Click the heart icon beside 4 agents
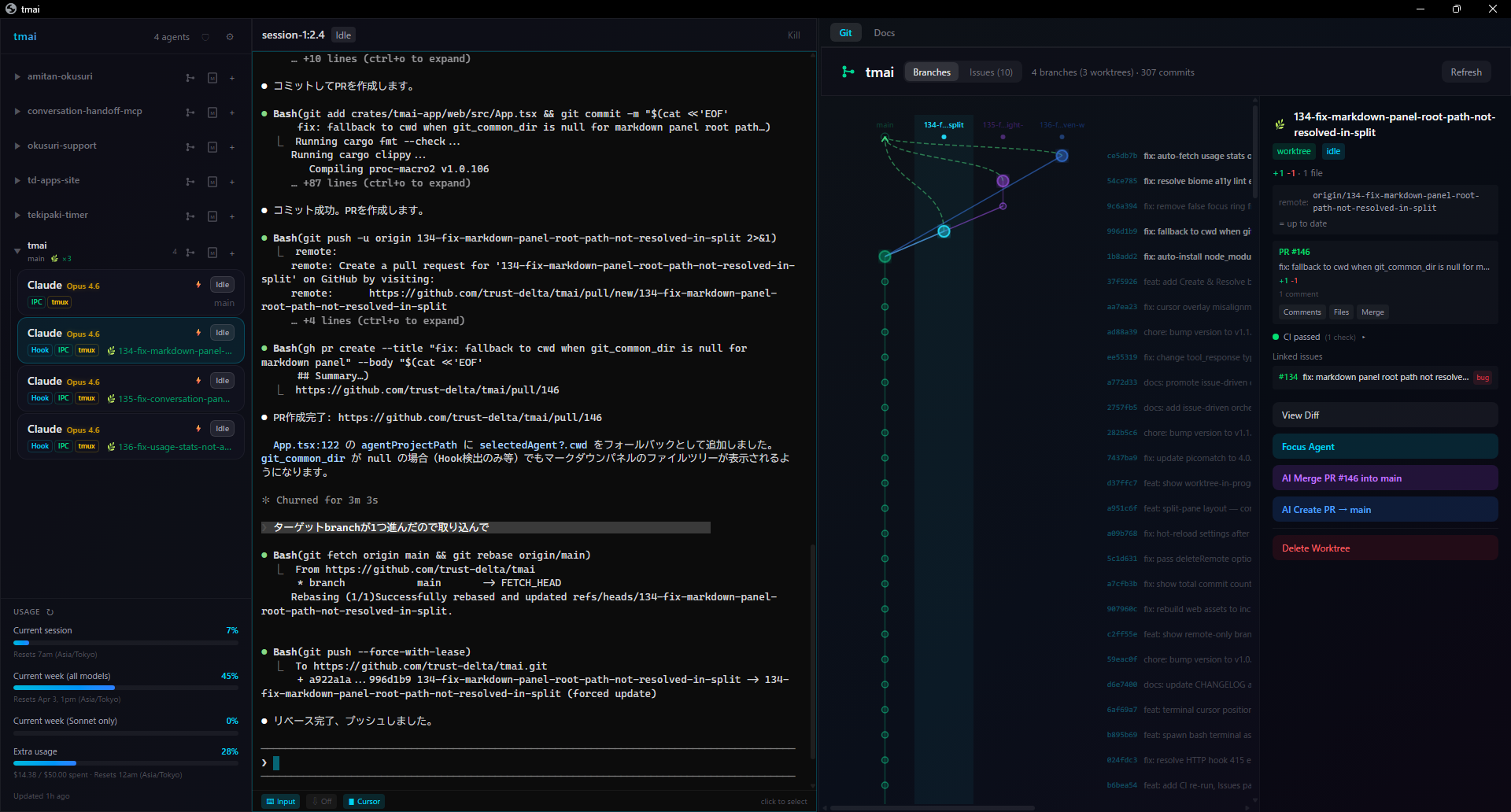1511x812 pixels. click(205, 37)
